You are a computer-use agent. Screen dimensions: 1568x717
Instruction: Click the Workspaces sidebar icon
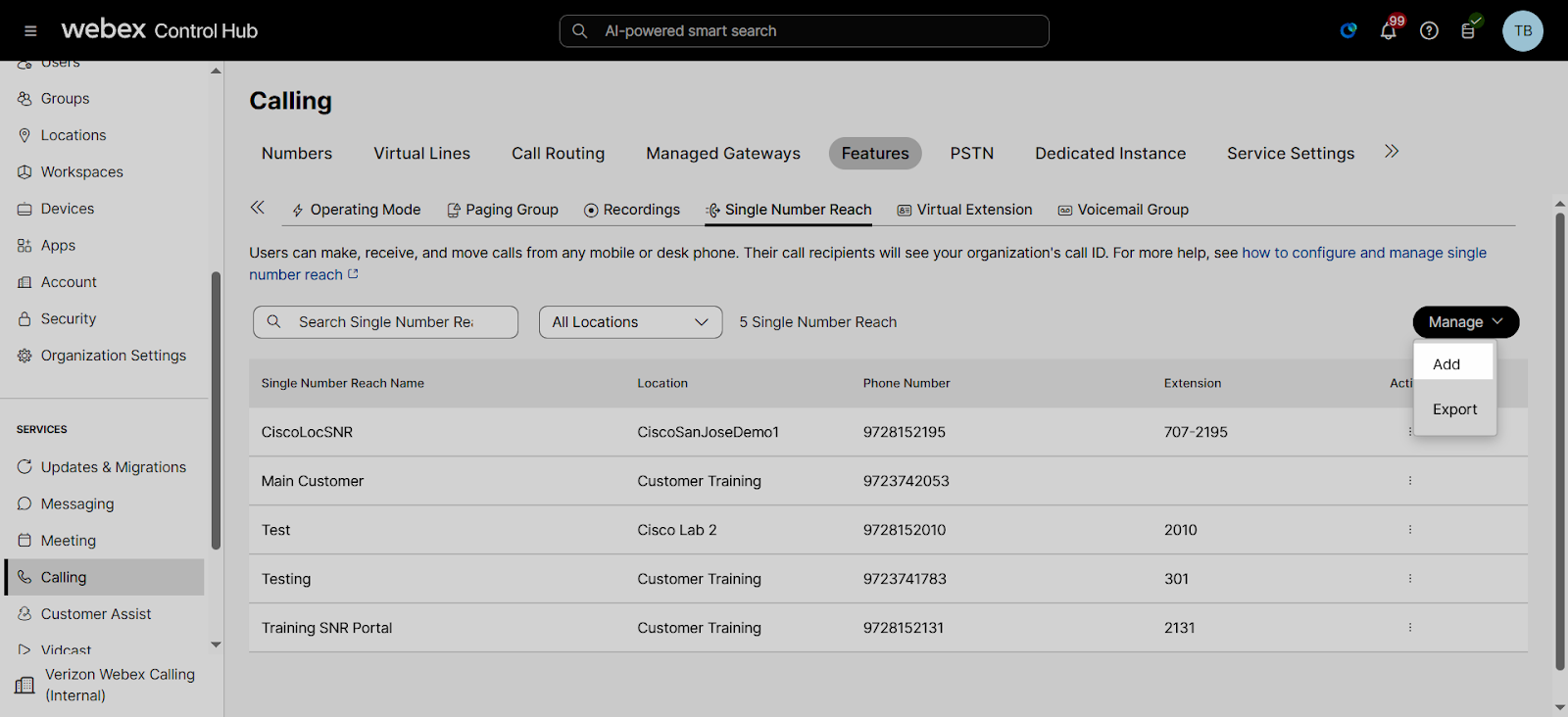24,171
